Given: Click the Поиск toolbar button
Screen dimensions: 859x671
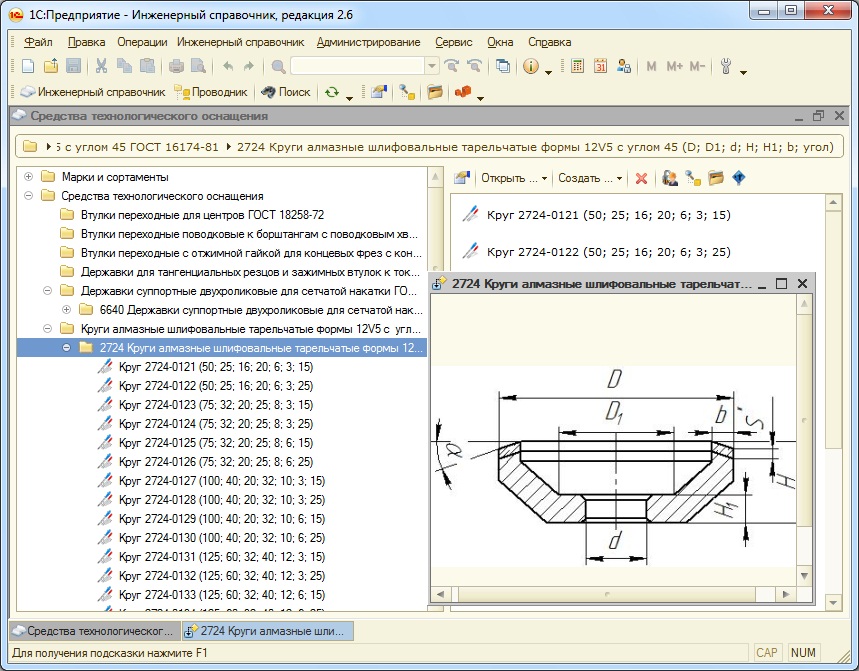Looking at the screenshot, I should [285, 92].
